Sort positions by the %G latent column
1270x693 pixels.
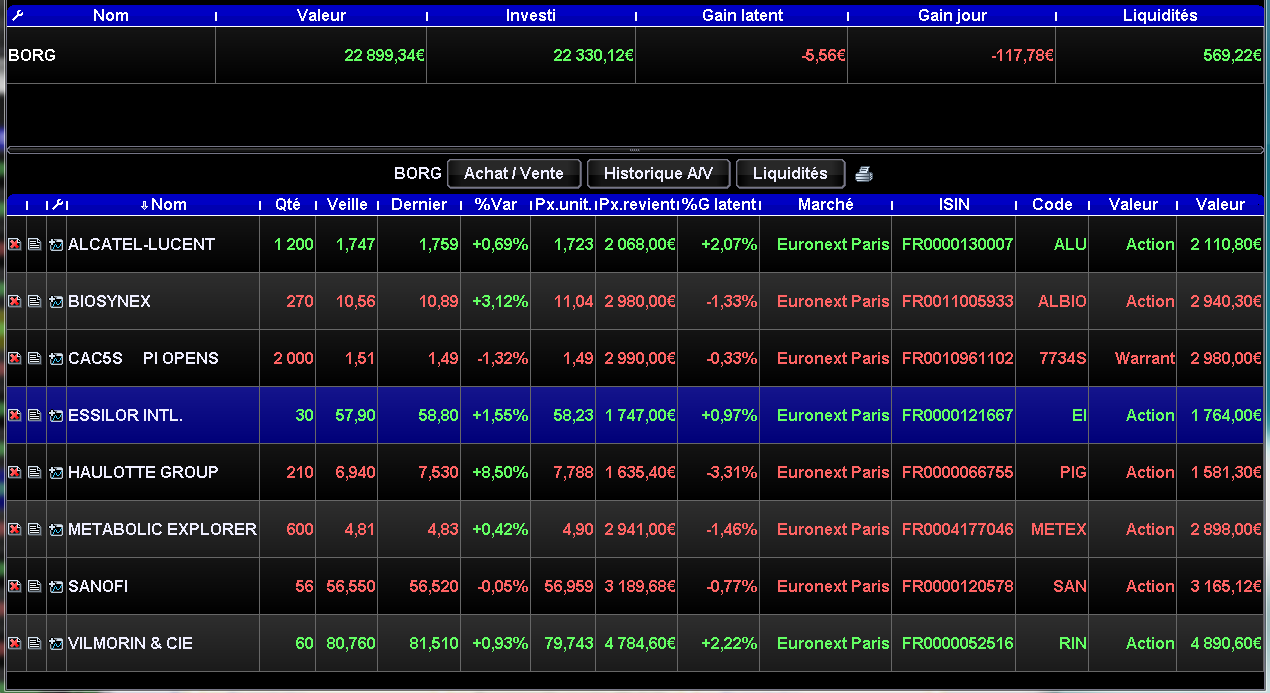pyautogui.click(x=719, y=204)
